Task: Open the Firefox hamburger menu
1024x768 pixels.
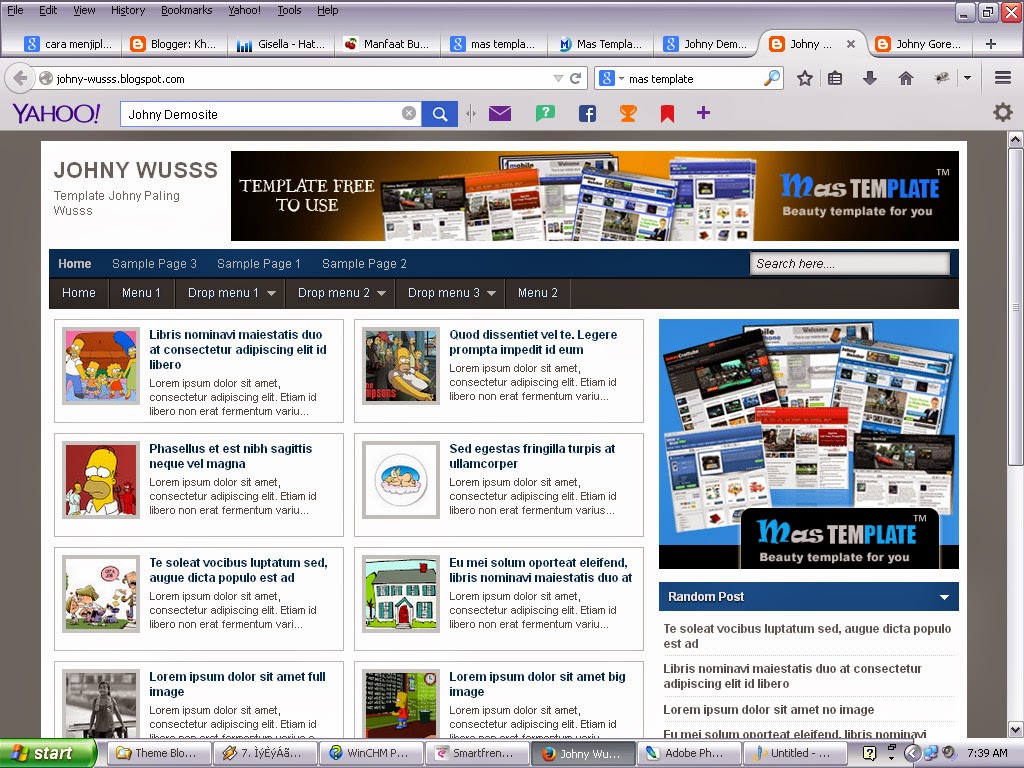Action: point(1003,78)
